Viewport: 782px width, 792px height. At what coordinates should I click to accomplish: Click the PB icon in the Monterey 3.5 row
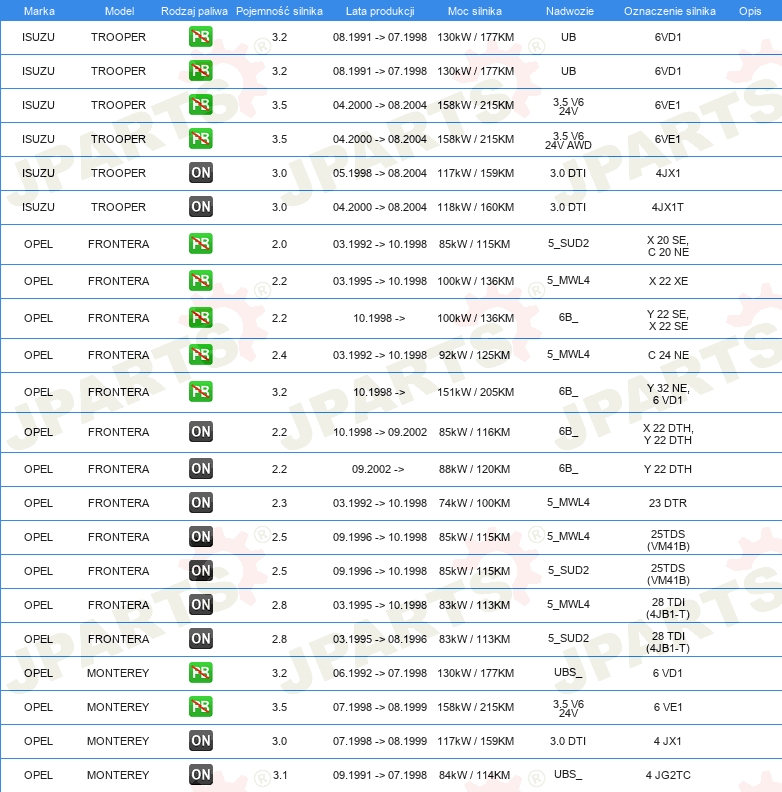(201, 706)
